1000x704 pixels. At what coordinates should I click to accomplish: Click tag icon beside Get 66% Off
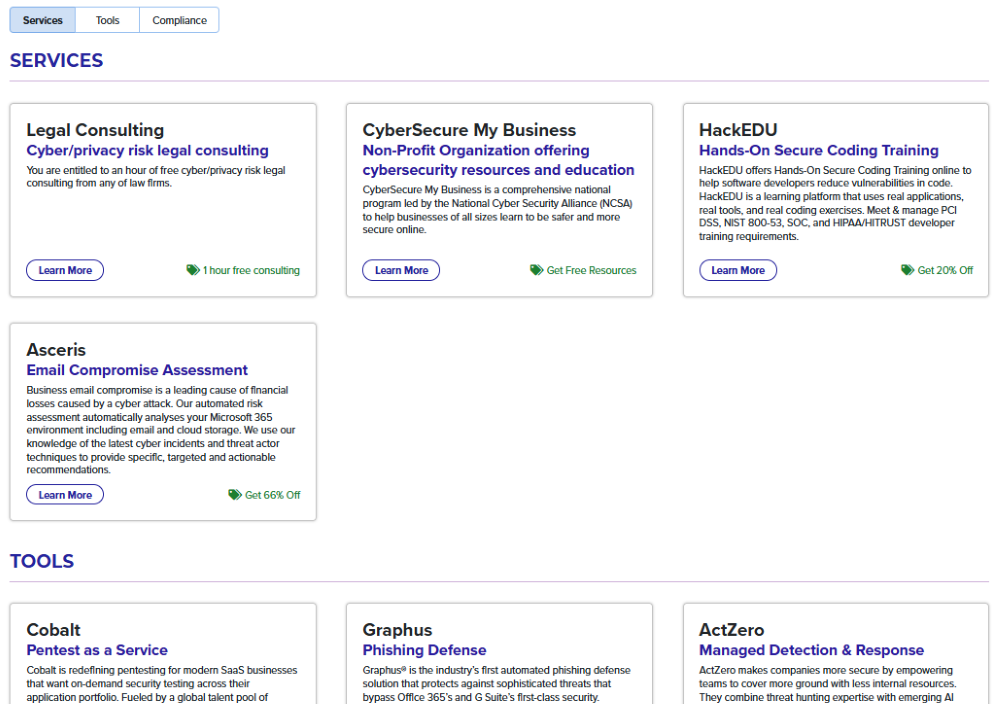235,494
